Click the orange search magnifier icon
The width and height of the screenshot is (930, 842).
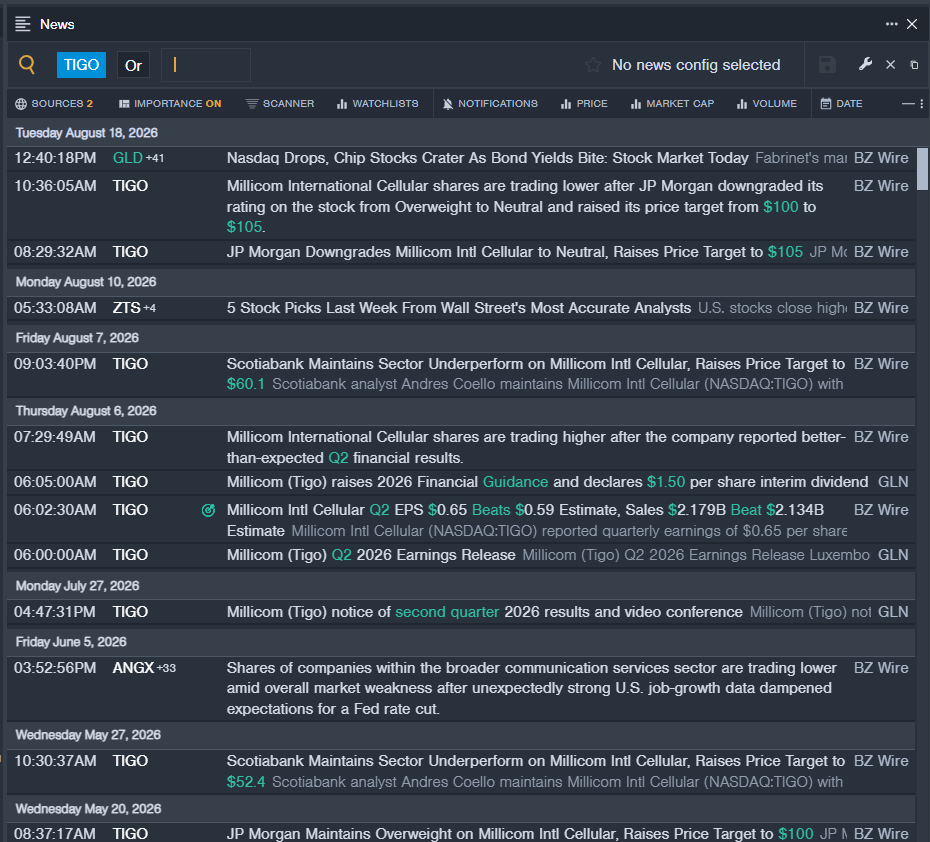[27, 64]
